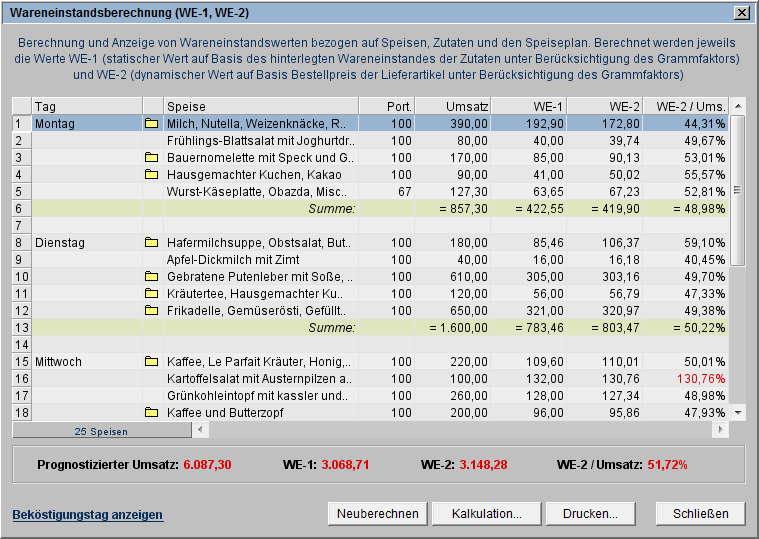Click yellow folder icon for Frikadelle row
The image size is (759, 539).
coord(152,311)
